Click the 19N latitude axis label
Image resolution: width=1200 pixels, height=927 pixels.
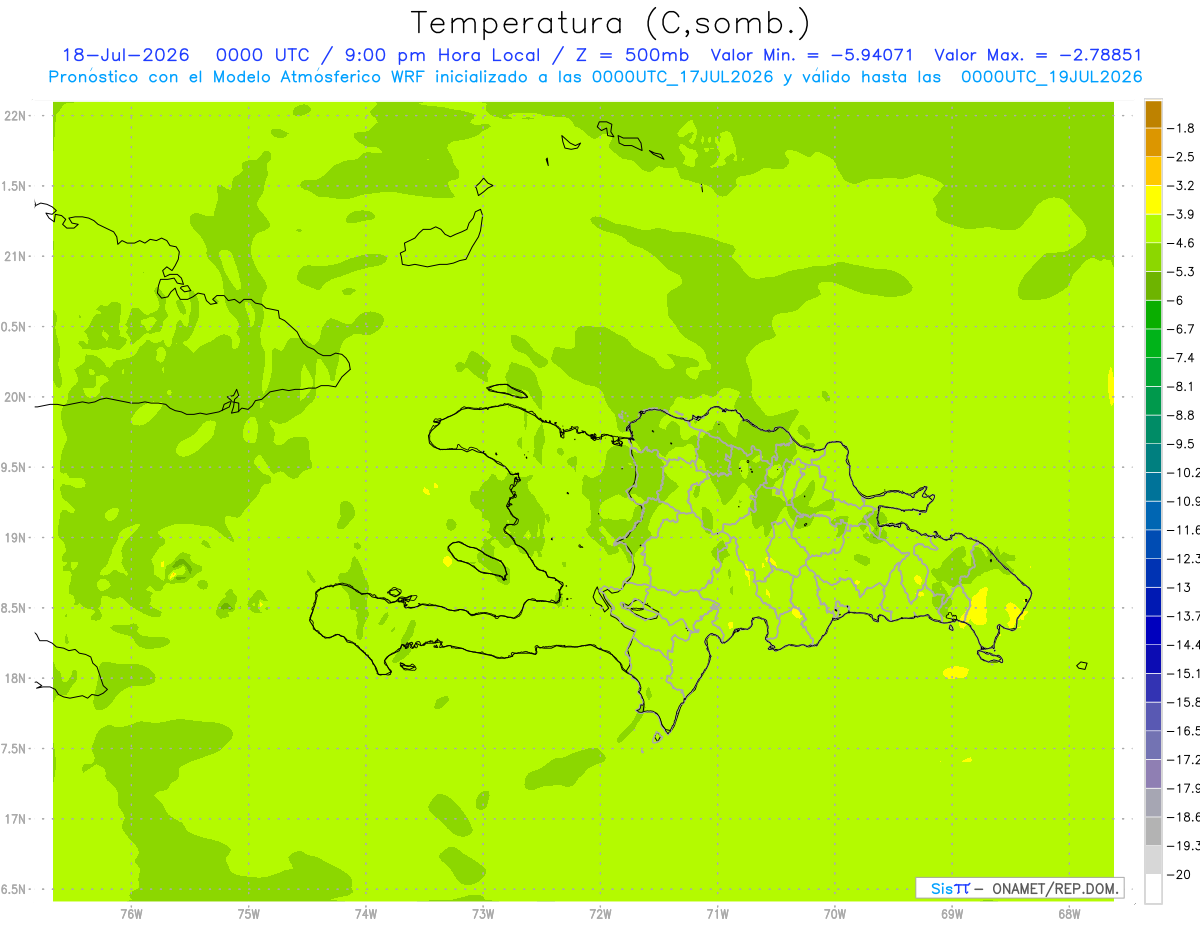coord(16,538)
